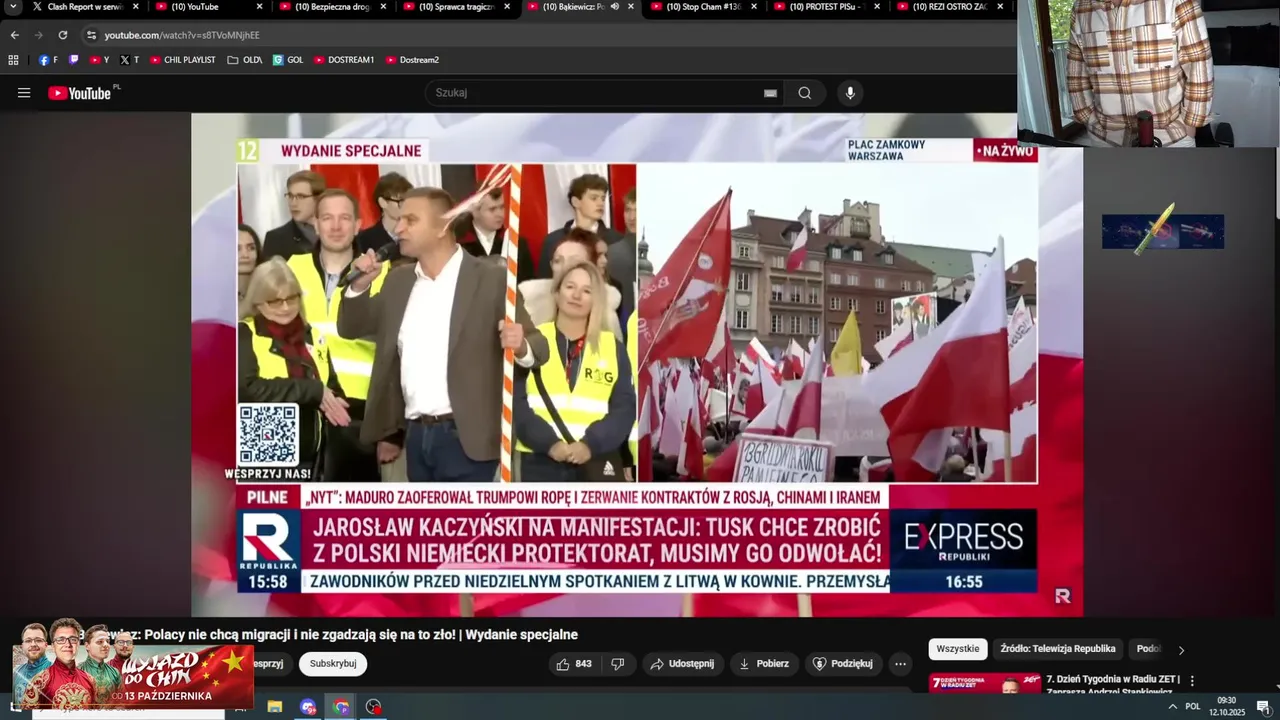
Task: Start voice search with microphone
Action: pos(850,93)
